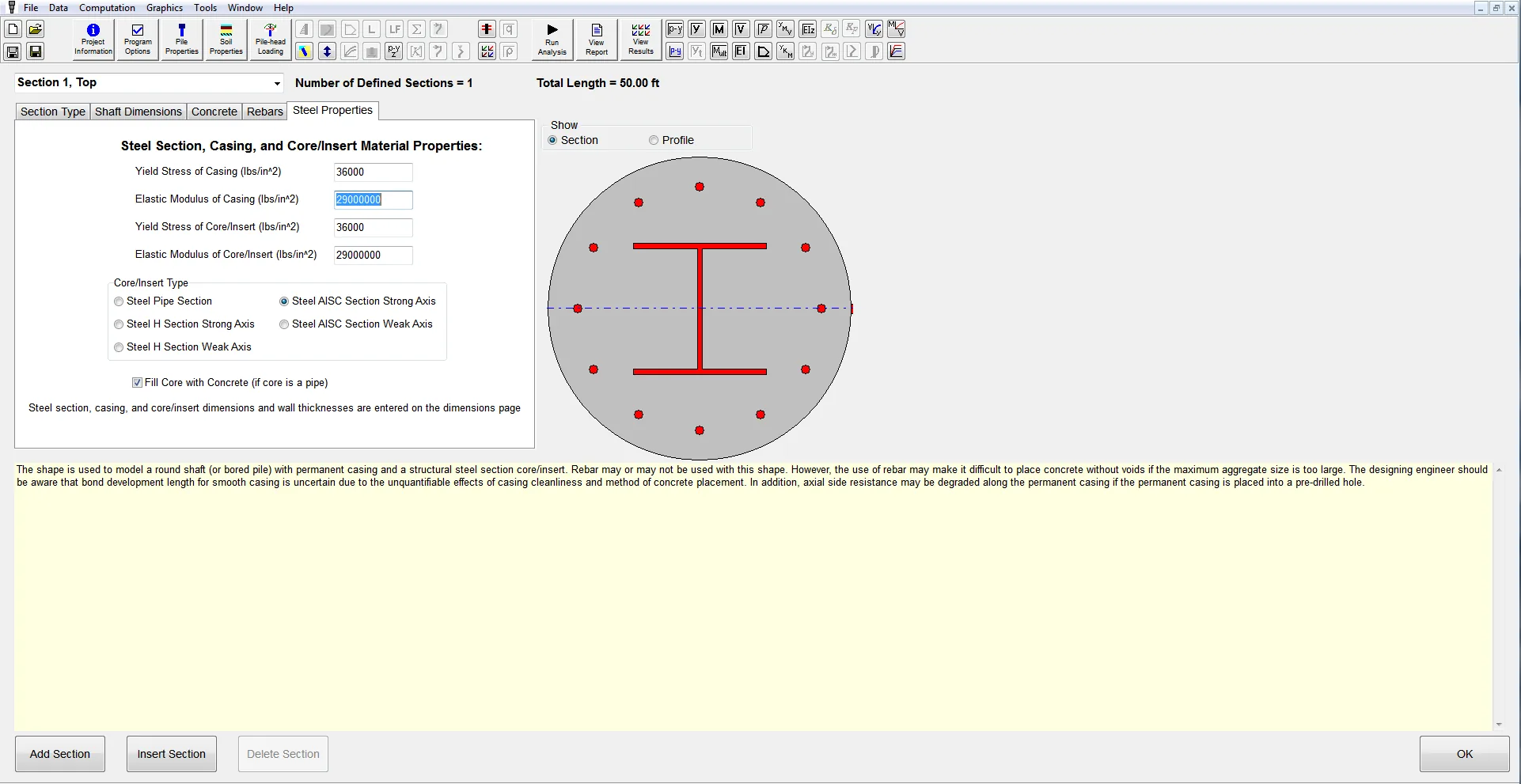Switch to the Shaft Dimensions tab

coord(138,112)
